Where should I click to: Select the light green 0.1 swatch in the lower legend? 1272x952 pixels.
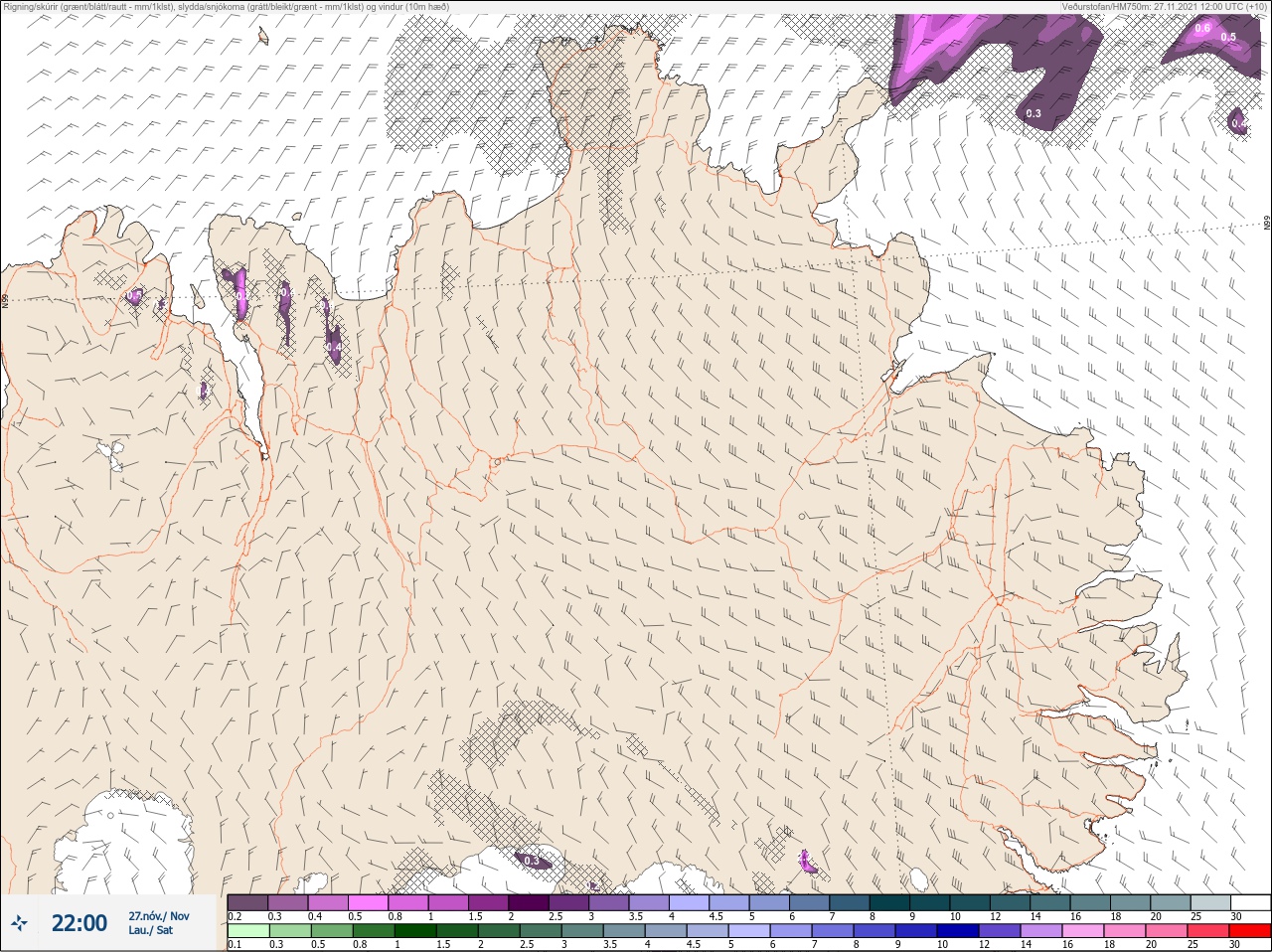[247, 931]
